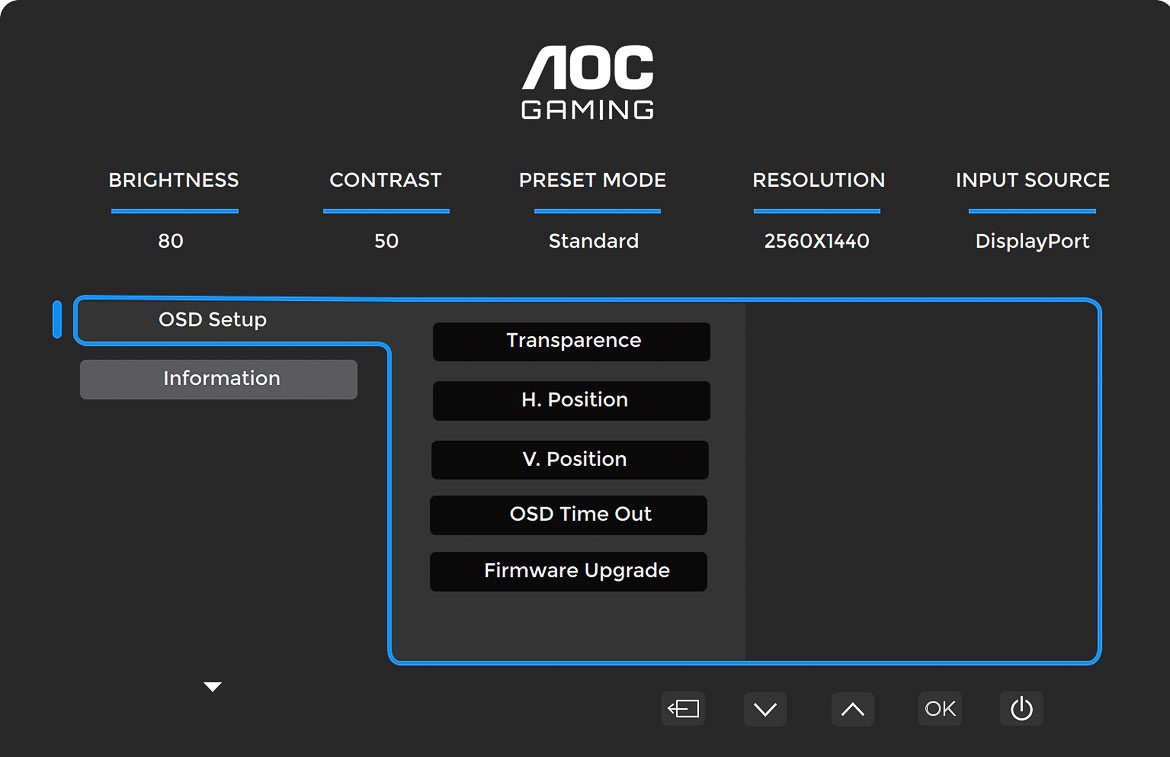Screen dimensions: 1170x757
Task: Click the Contrast value 50
Action: [386, 241]
